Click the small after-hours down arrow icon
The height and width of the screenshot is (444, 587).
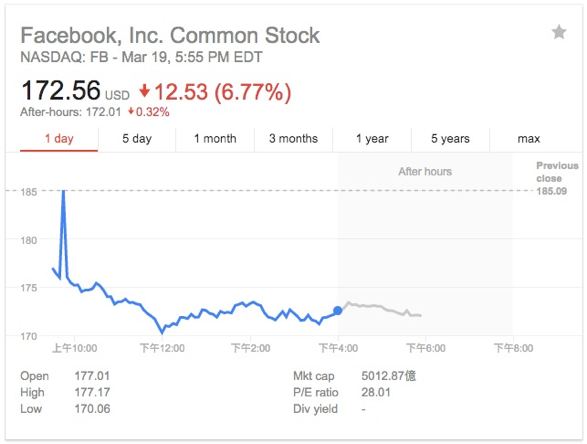coord(131,111)
